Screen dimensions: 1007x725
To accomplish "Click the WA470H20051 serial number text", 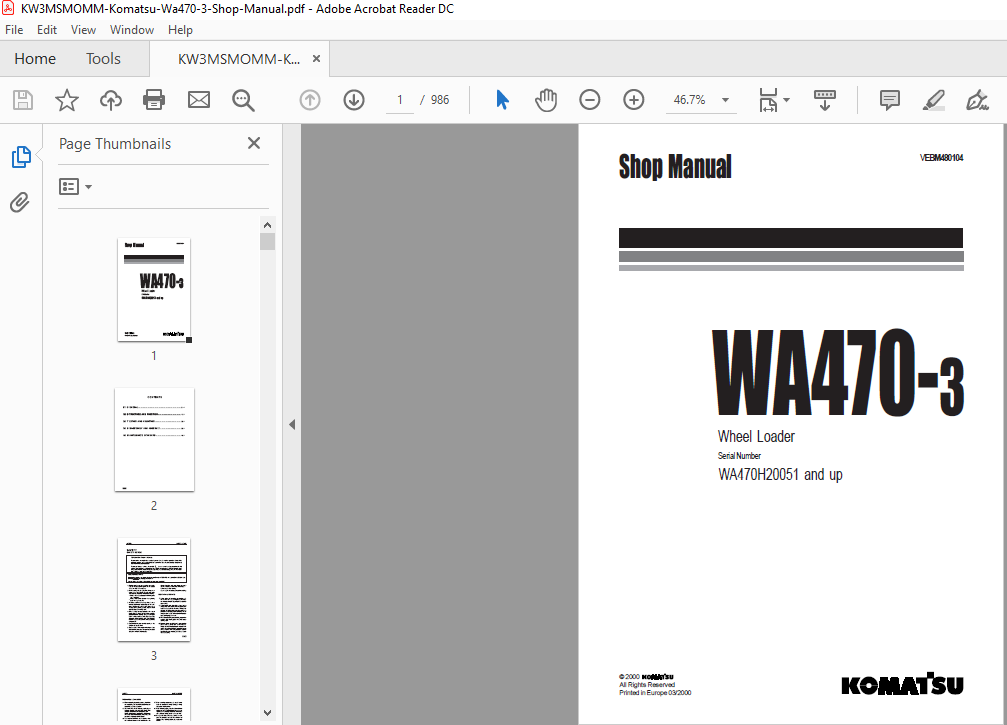I will [x=780, y=475].
